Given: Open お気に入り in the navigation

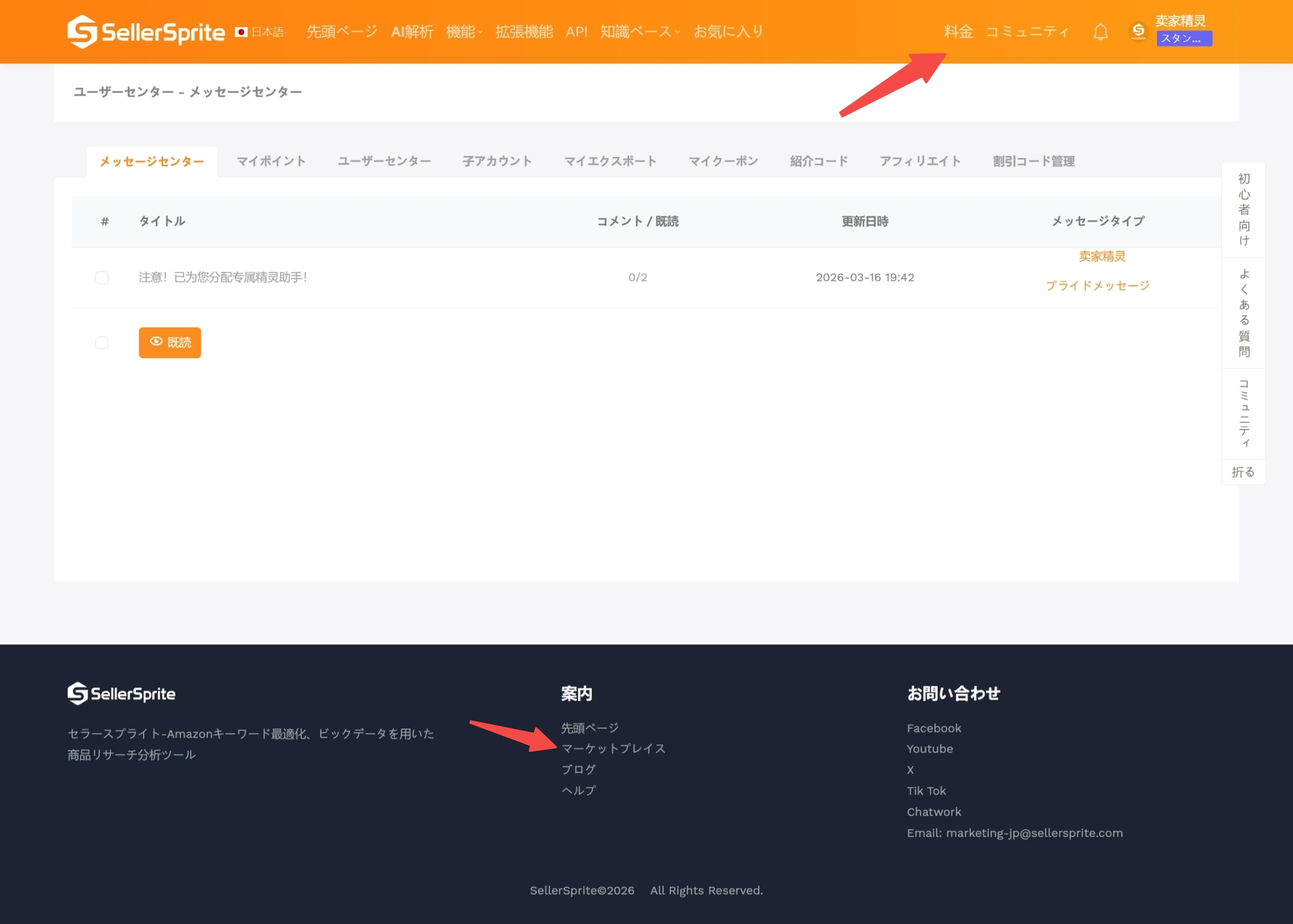Looking at the screenshot, I should (x=728, y=32).
